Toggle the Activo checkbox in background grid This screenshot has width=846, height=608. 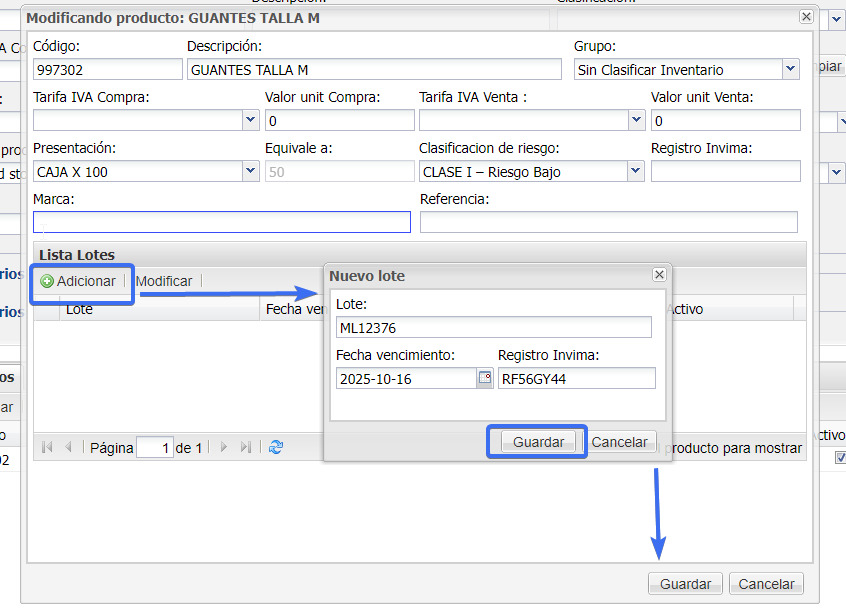pos(840,458)
